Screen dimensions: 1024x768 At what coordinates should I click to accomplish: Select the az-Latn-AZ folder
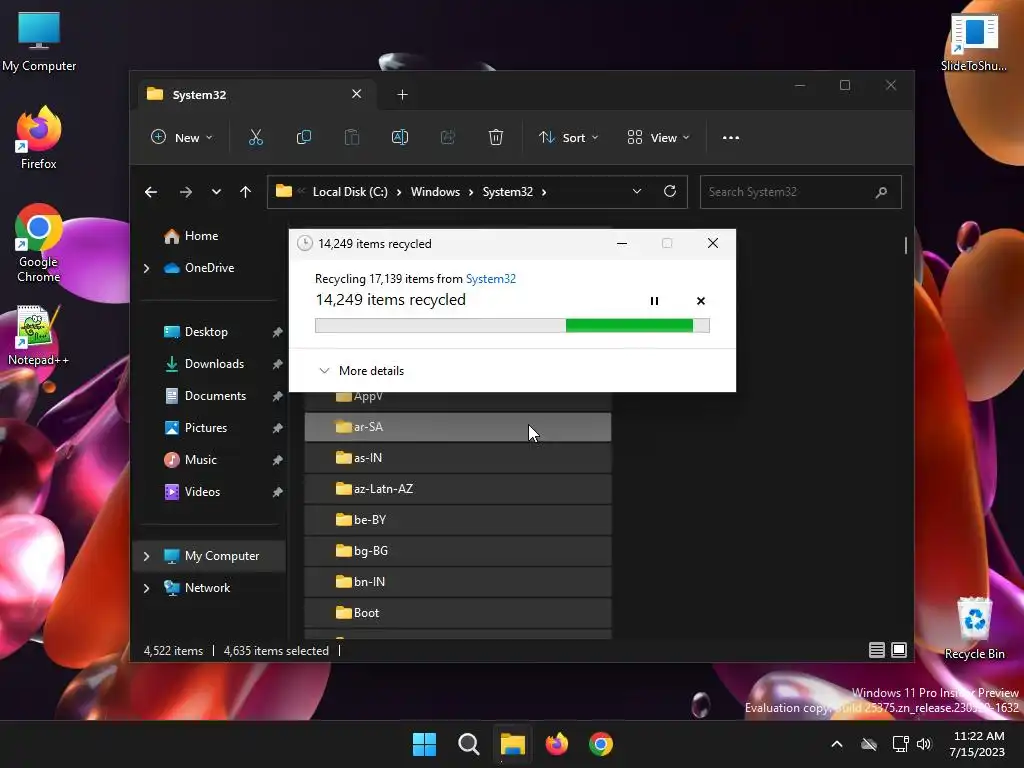tap(458, 489)
